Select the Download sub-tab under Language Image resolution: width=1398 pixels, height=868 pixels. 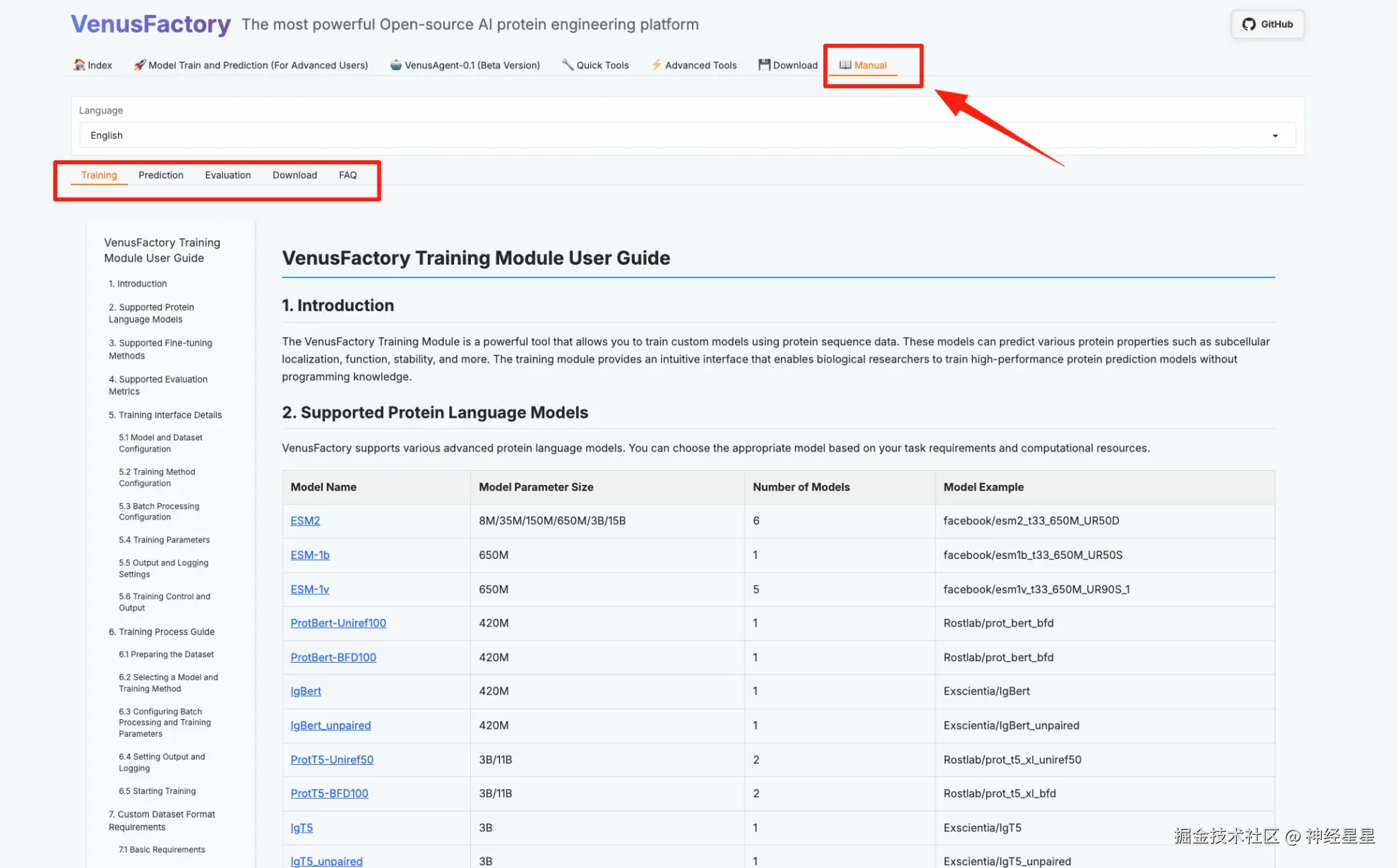coord(294,175)
